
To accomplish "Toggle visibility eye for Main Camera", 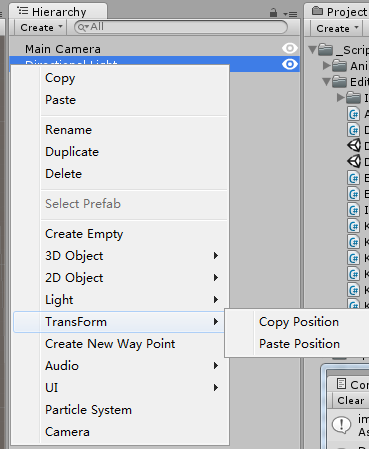I will 290,48.
